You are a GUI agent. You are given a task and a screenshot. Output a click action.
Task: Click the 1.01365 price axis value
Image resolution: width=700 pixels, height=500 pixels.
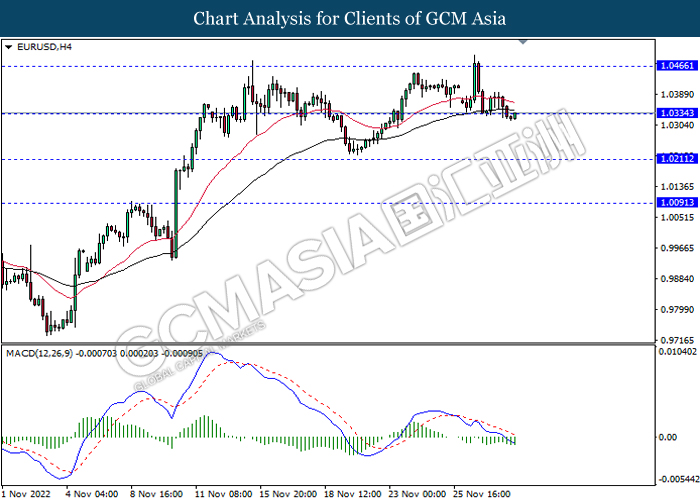coord(677,187)
